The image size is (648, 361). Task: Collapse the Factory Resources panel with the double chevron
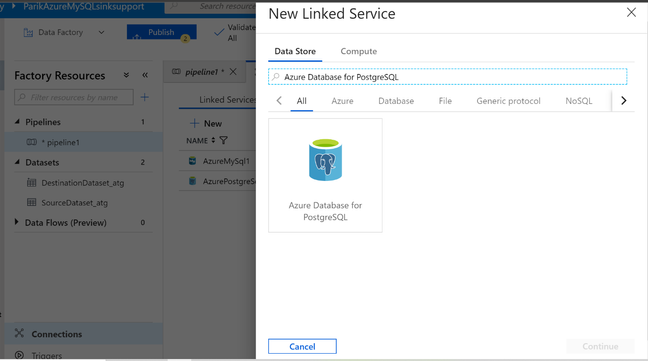coord(145,75)
